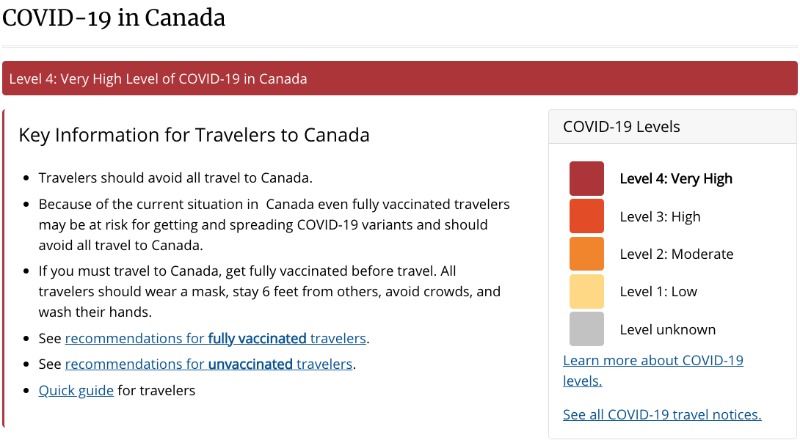Click the Level 1 Low yellow swatch
The width and height of the screenshot is (800, 440).
(x=586, y=291)
